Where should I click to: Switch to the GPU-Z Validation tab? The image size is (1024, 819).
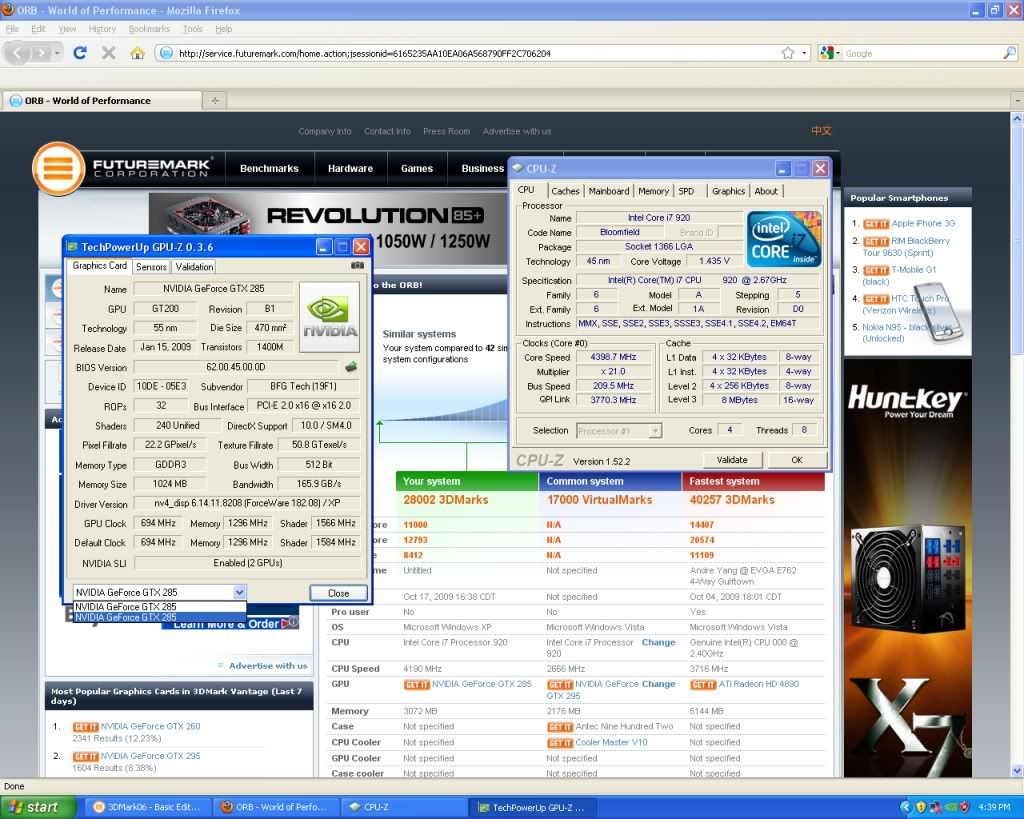[194, 266]
